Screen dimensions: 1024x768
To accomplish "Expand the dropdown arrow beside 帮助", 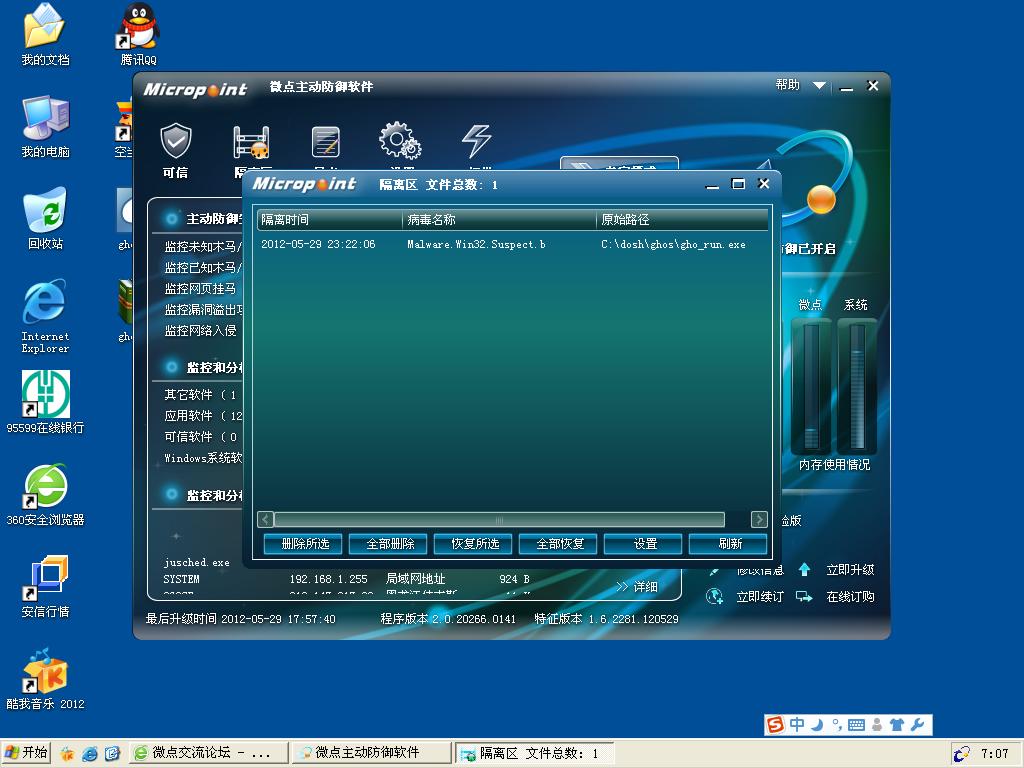I will tap(820, 86).
